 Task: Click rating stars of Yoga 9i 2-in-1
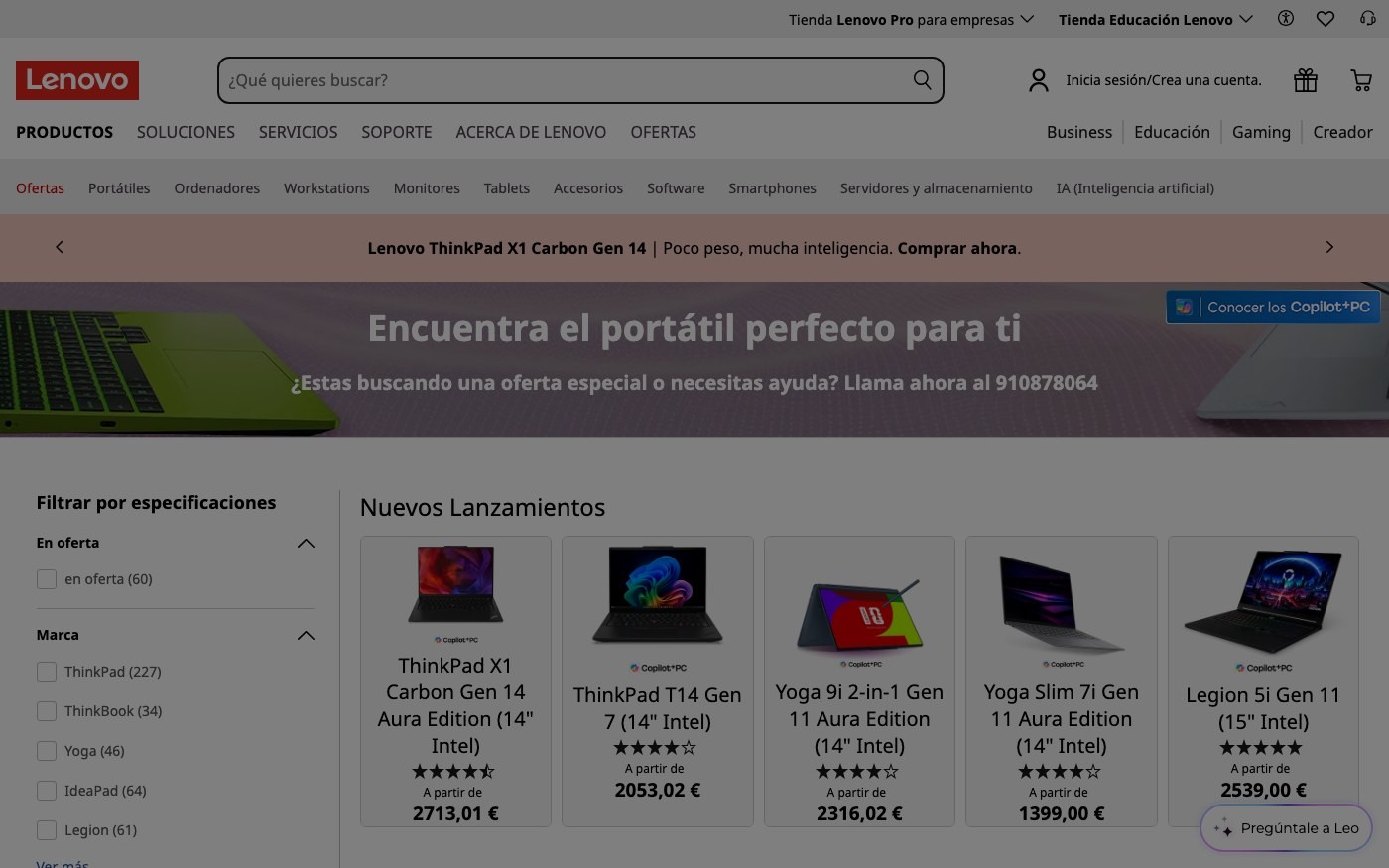(x=857, y=771)
